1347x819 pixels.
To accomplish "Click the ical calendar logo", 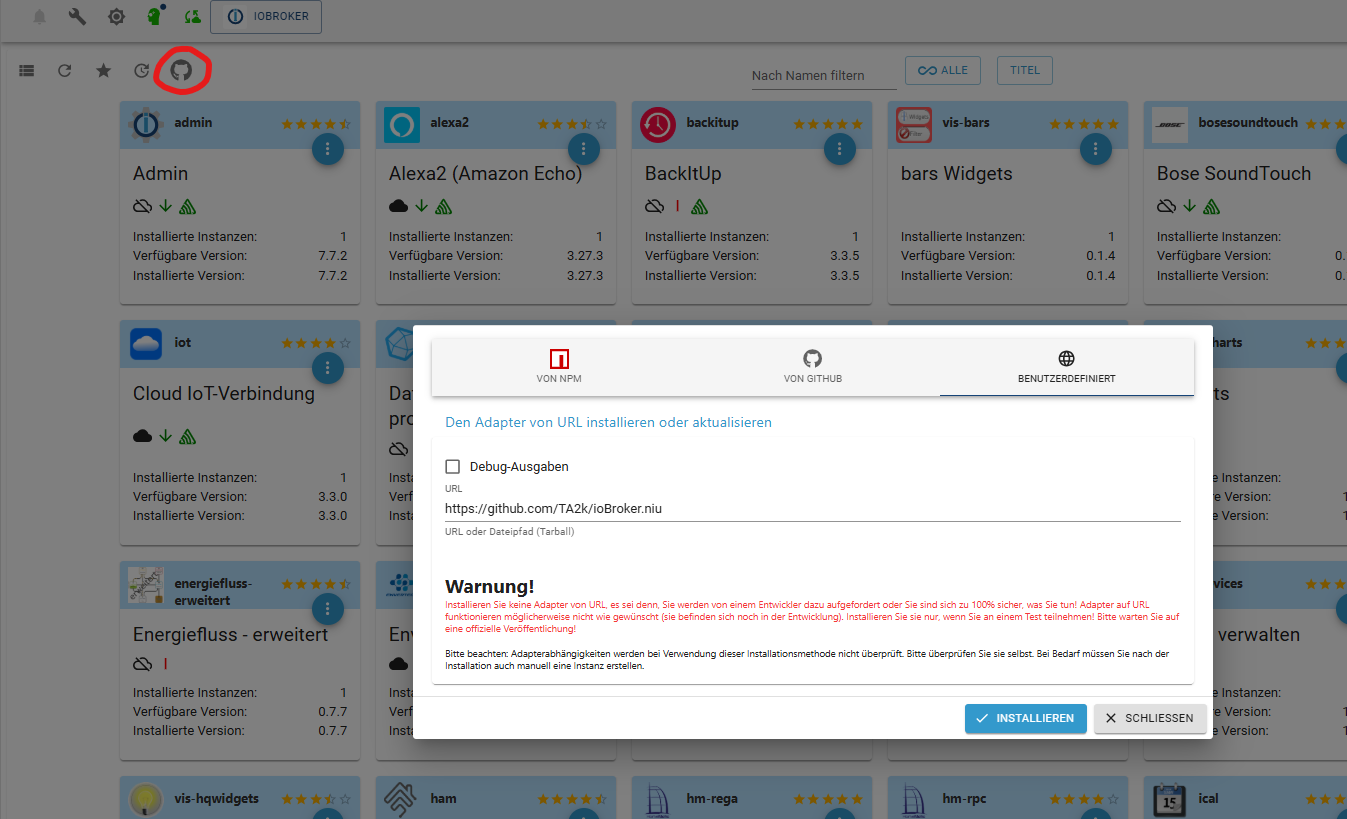I will click(1170, 799).
